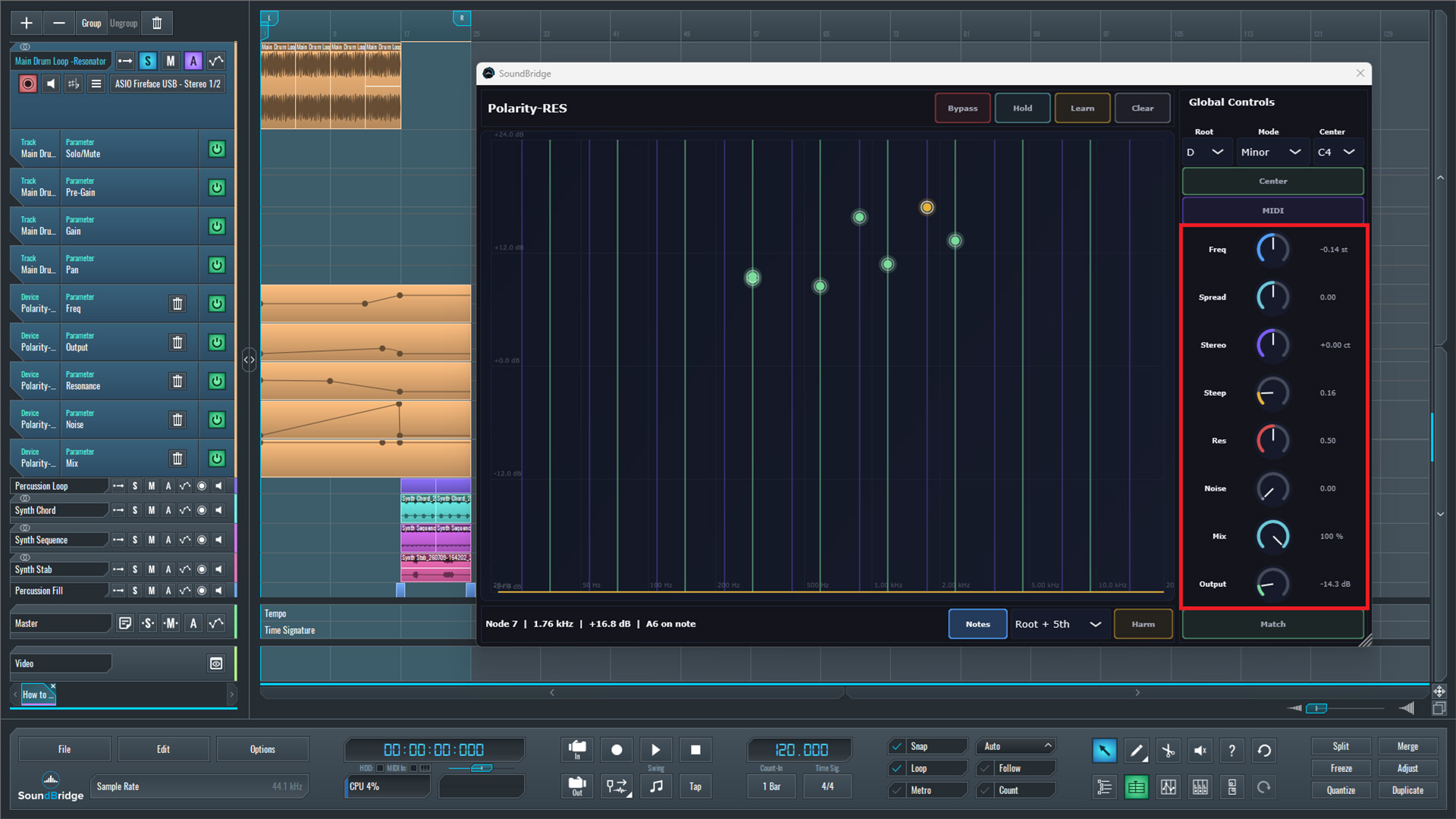The height and width of the screenshot is (819, 1456).
Task: Click the MIDI button in Global Controls
Action: click(x=1272, y=211)
